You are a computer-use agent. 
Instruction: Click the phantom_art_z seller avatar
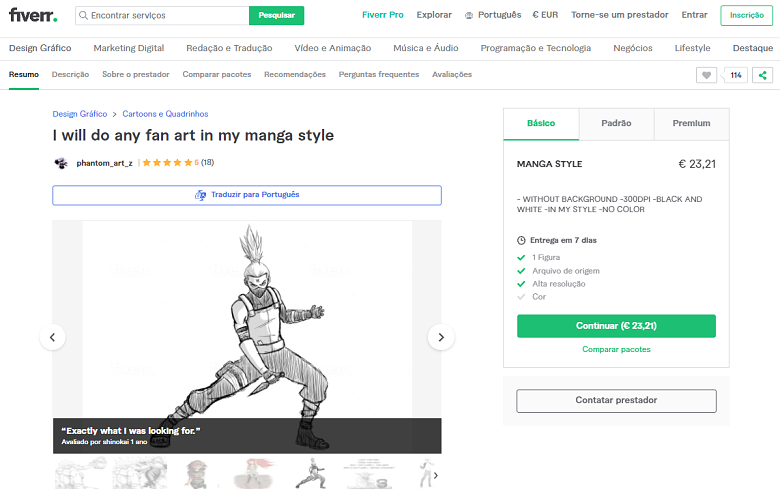click(x=61, y=163)
